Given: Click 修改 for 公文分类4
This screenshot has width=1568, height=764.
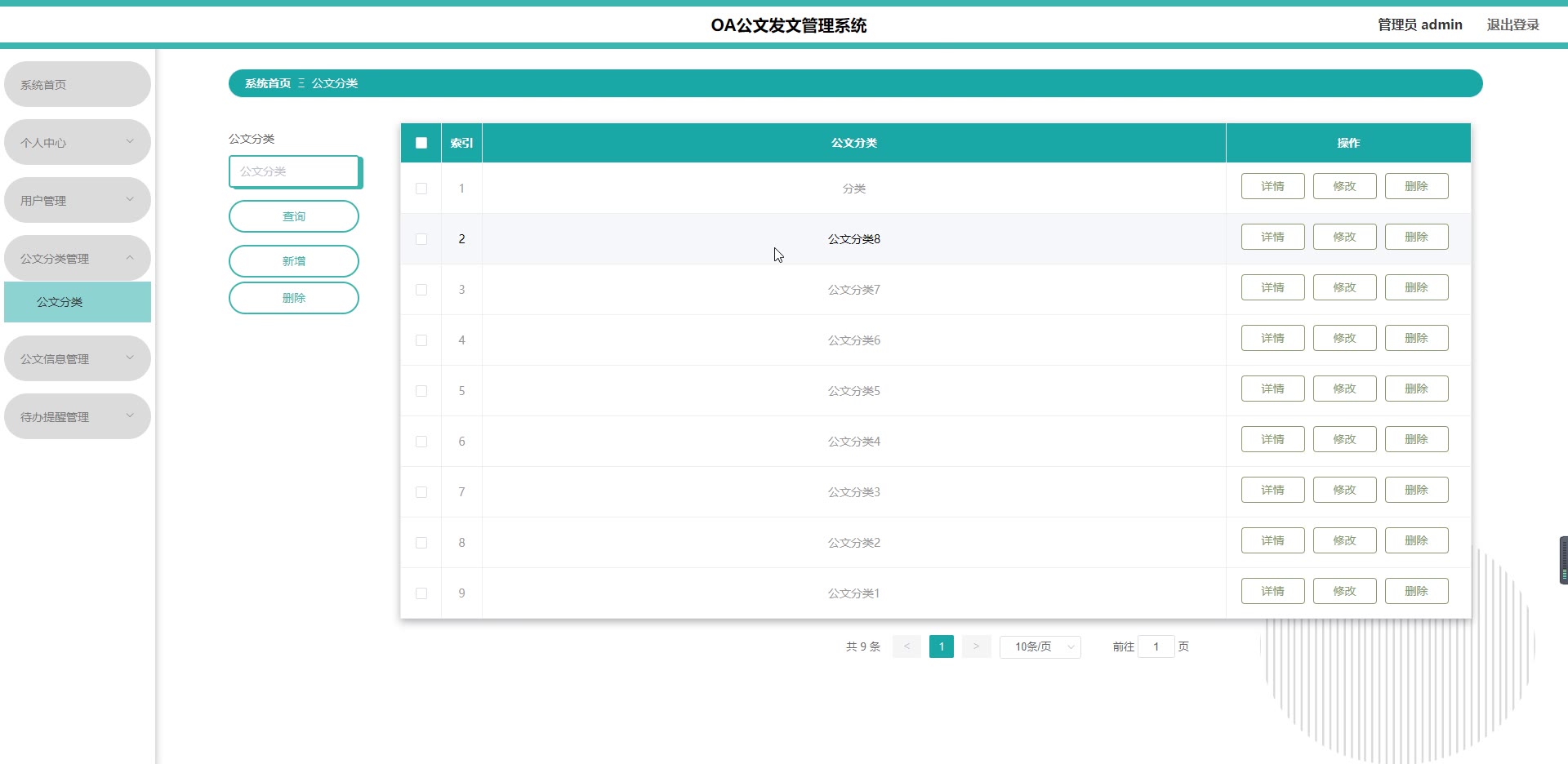Looking at the screenshot, I should coord(1345,439).
